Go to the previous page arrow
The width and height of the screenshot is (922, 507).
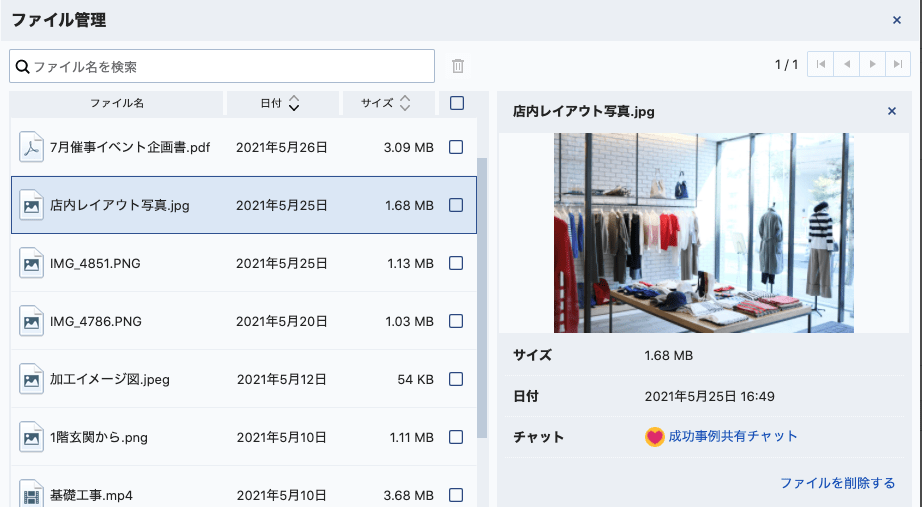[847, 65]
